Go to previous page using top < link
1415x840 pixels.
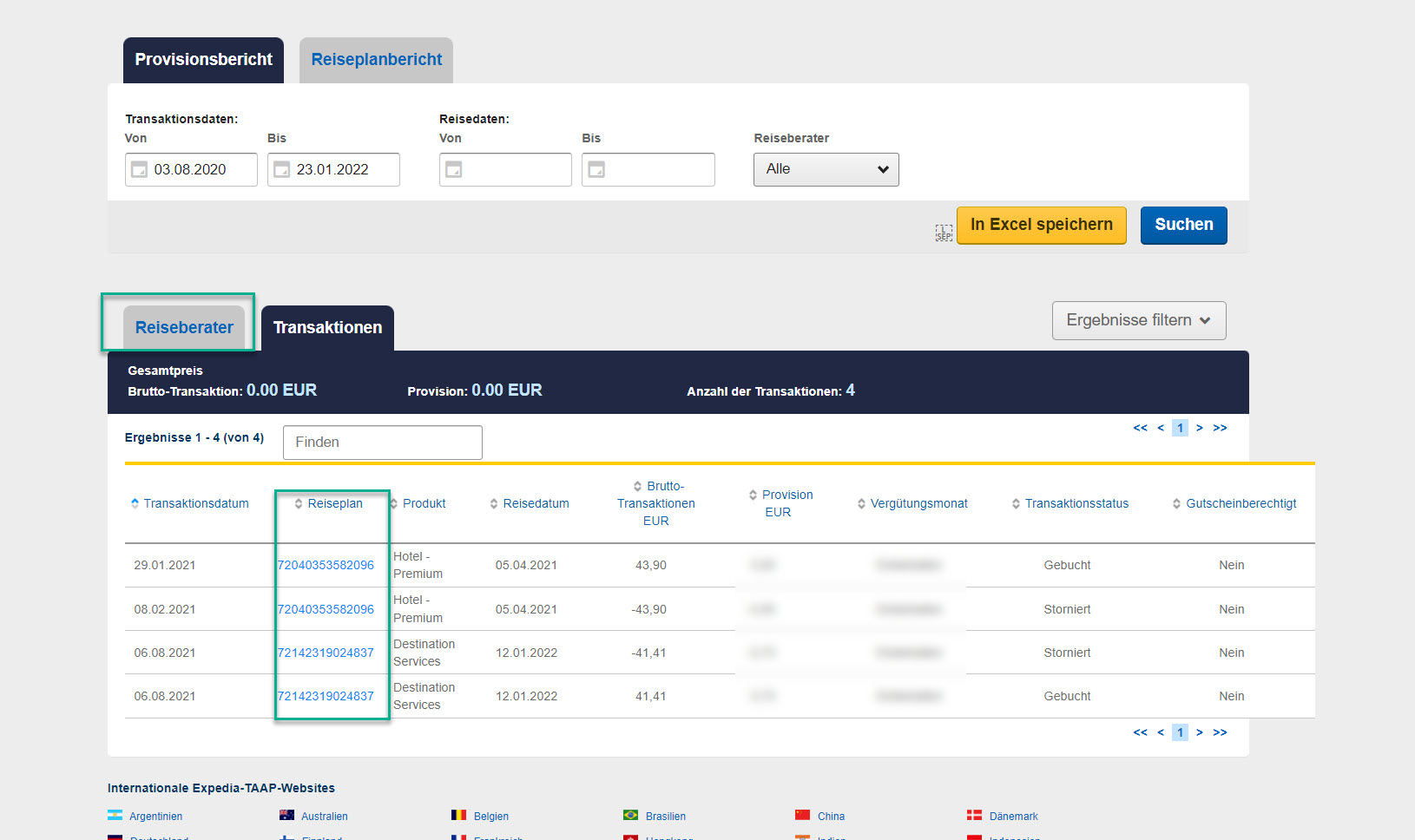(x=1161, y=428)
